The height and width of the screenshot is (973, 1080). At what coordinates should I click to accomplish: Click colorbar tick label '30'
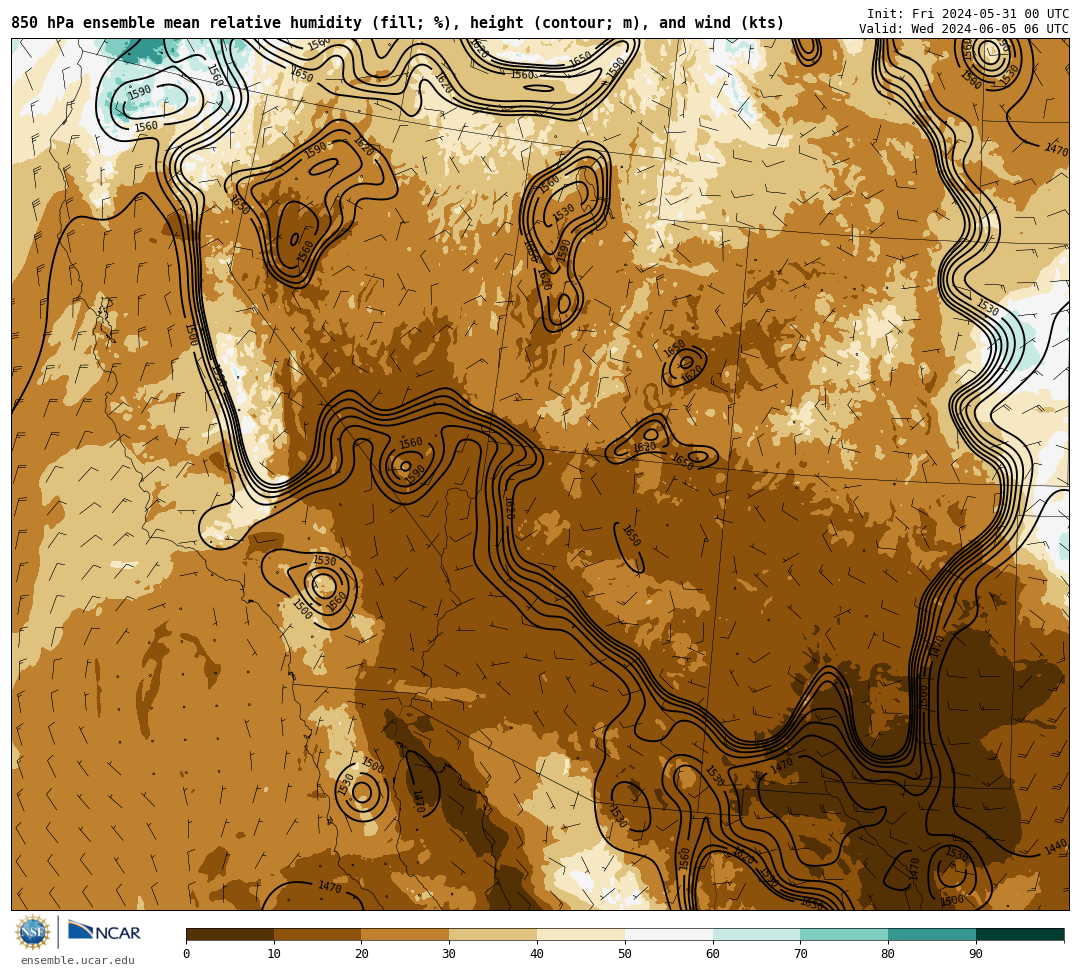point(449,954)
